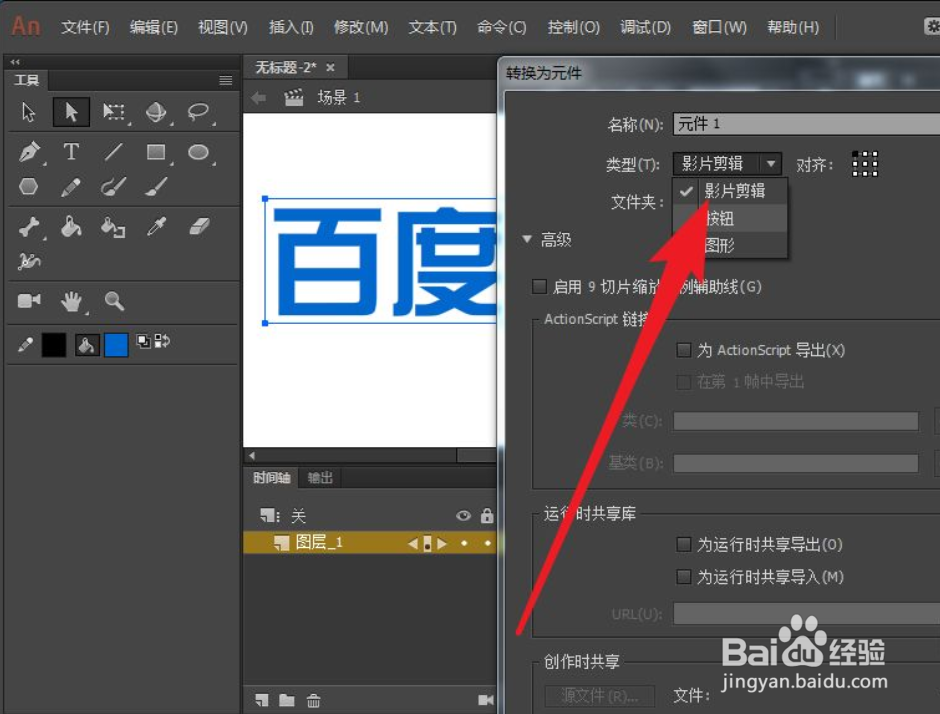Check Export for runtime sharing (O)
This screenshot has height=714, width=940.
point(683,544)
